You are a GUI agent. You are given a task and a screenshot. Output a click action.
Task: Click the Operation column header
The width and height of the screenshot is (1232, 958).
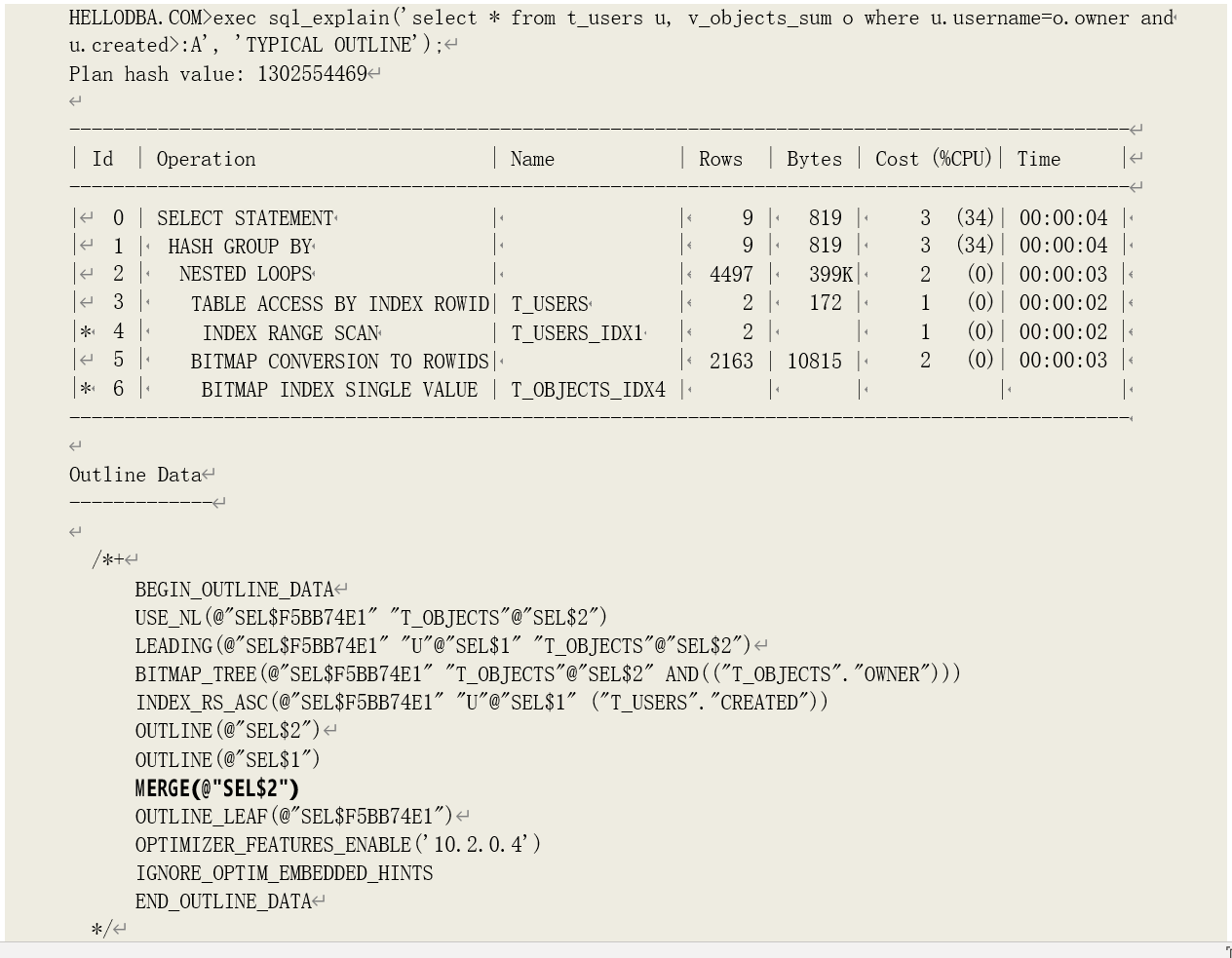(x=206, y=159)
